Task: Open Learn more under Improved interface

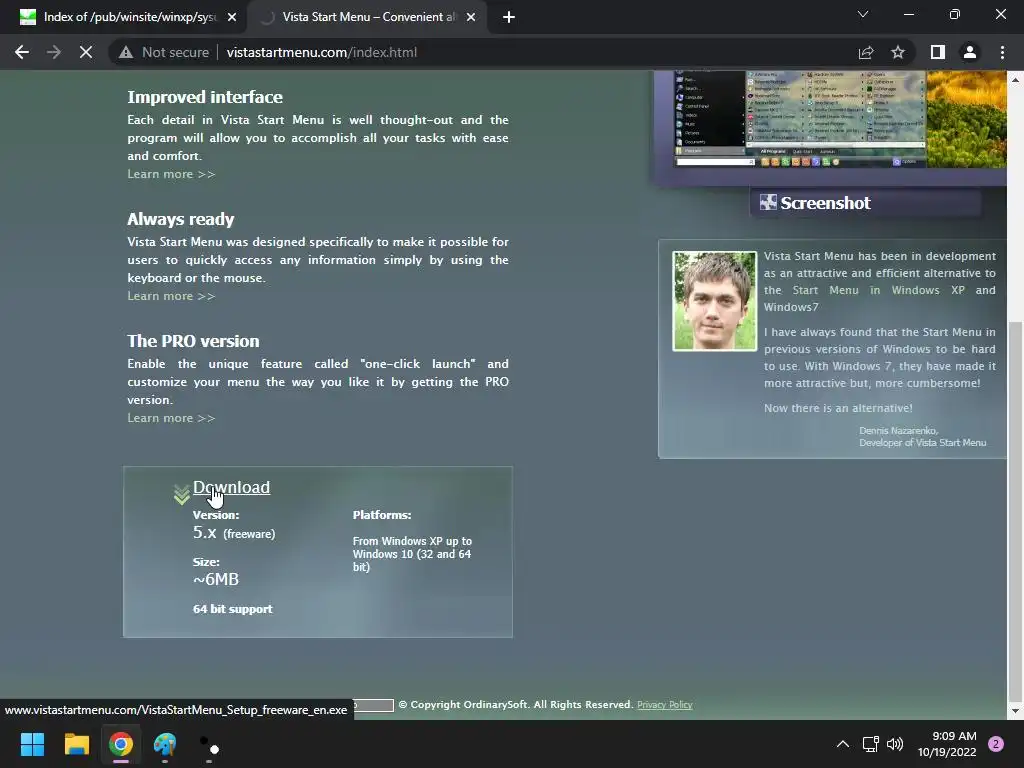Action: click(171, 174)
